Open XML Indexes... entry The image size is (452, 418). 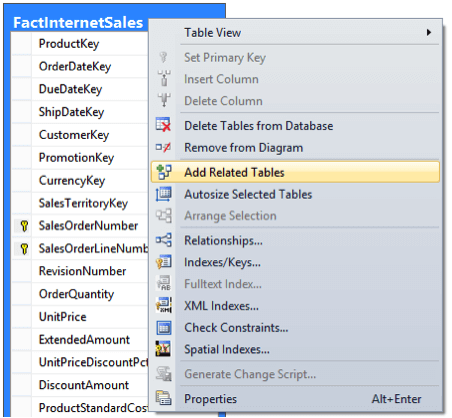(x=295, y=306)
